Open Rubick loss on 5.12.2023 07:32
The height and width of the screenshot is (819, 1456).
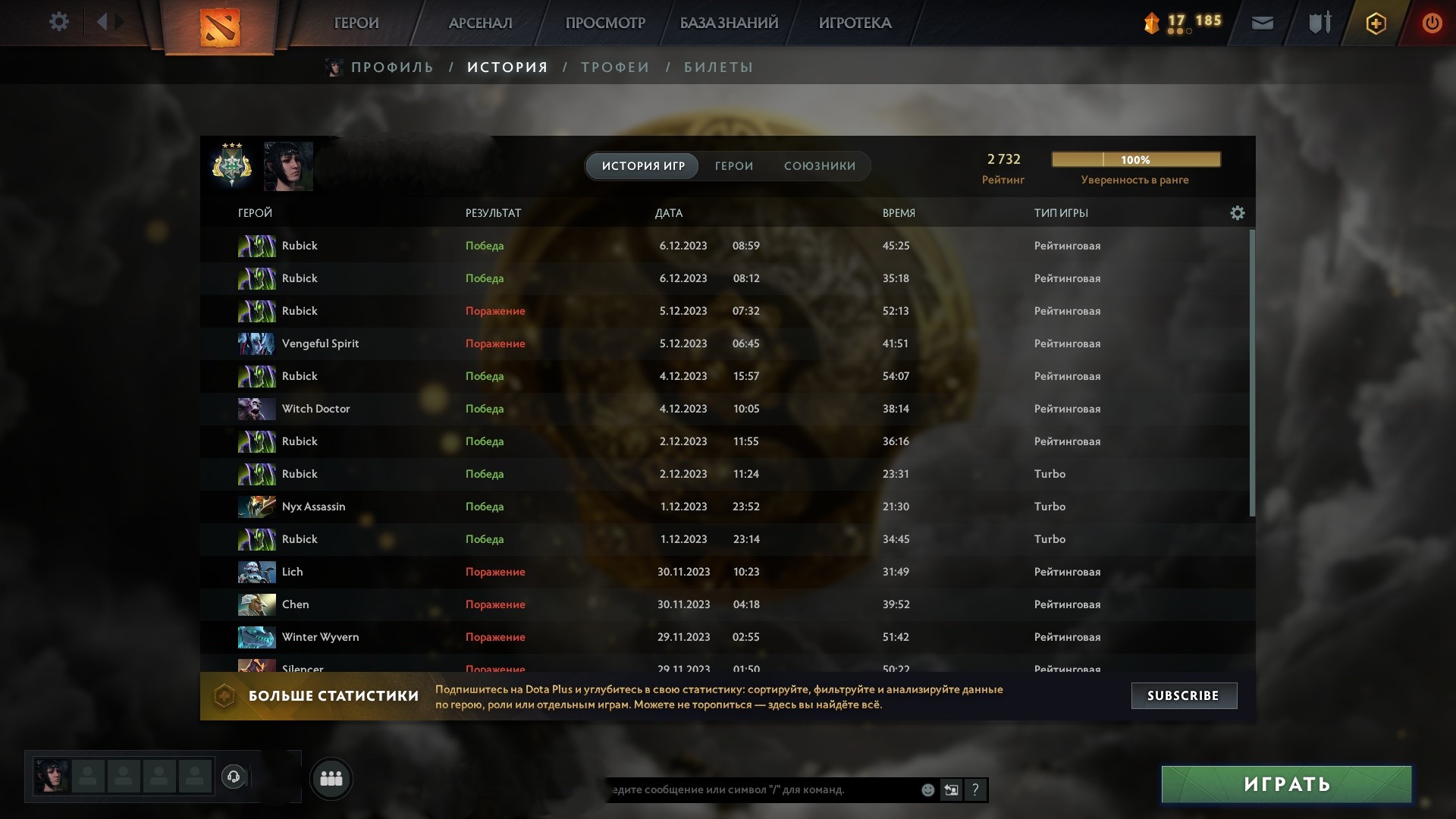[724, 311]
